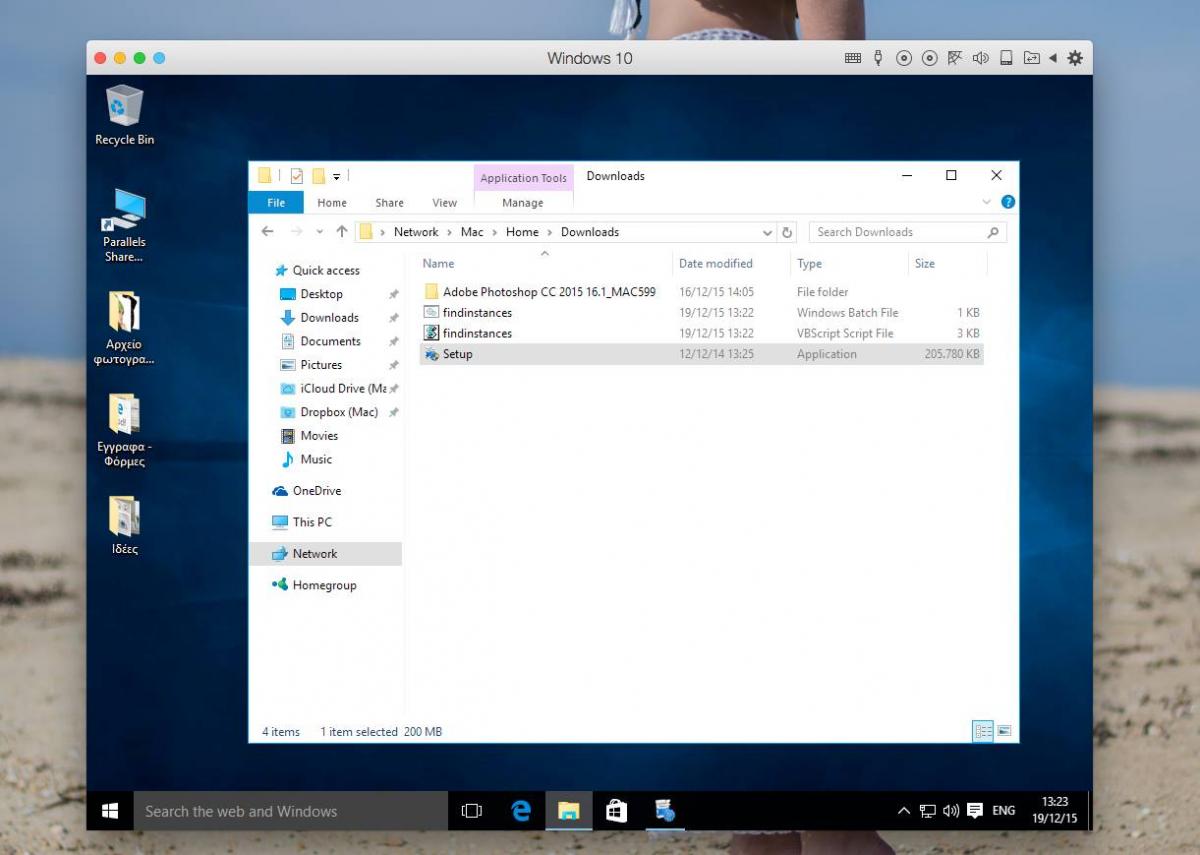Switch to the View ribbon tab
Screen dimensions: 1200x855
tap(444, 202)
